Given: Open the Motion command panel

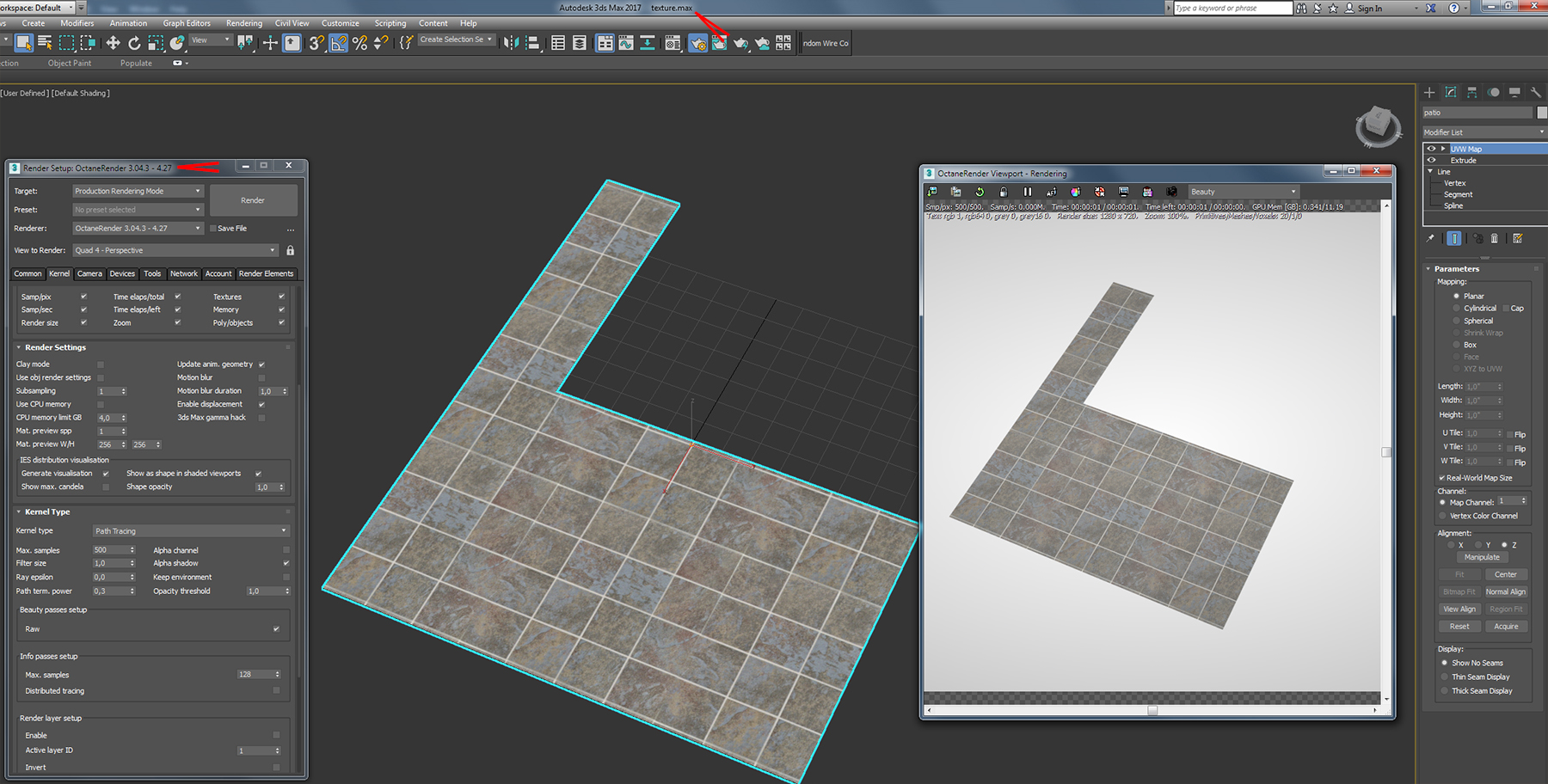Looking at the screenshot, I should pyautogui.click(x=1494, y=92).
